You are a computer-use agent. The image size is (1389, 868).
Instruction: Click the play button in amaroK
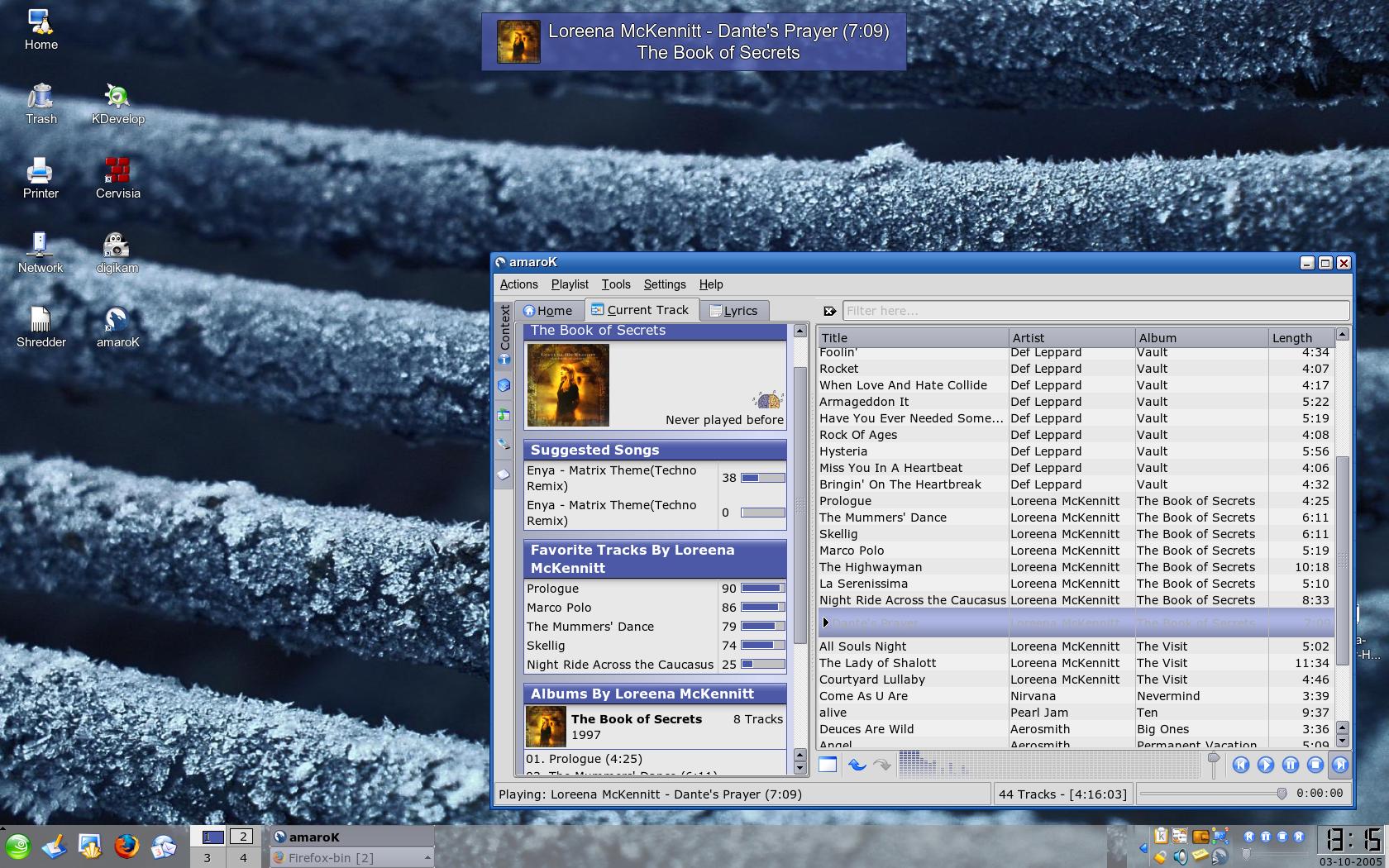(x=1265, y=765)
